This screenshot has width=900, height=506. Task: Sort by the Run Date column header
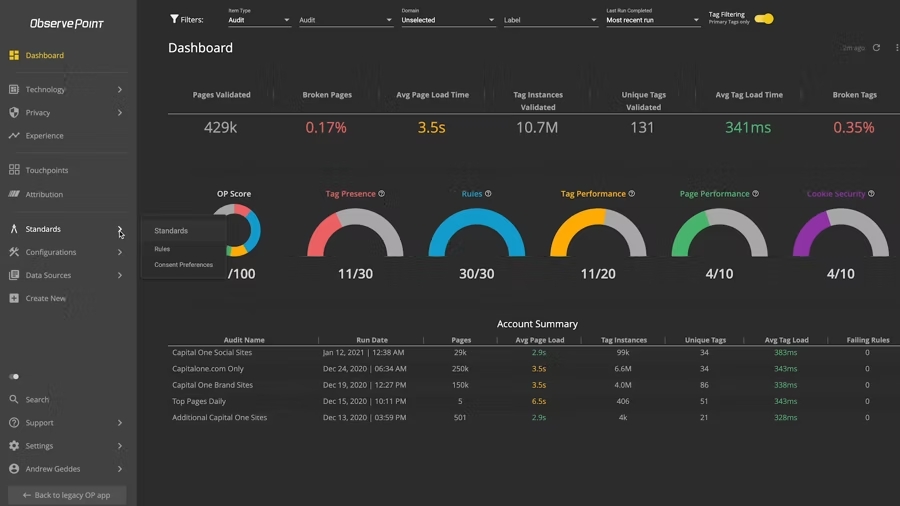coord(371,340)
